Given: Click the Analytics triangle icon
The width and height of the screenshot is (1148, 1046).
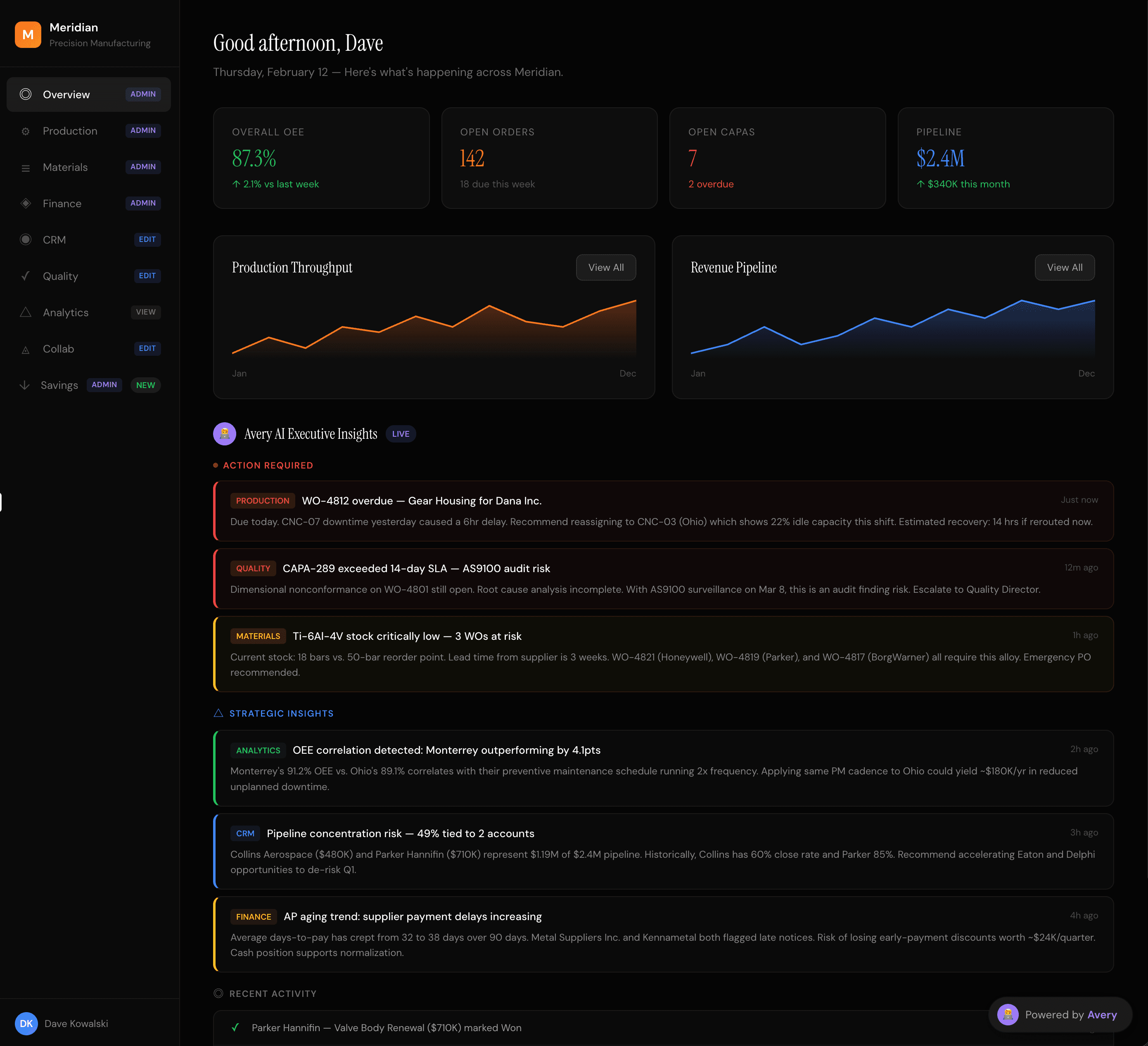Looking at the screenshot, I should (x=26, y=312).
